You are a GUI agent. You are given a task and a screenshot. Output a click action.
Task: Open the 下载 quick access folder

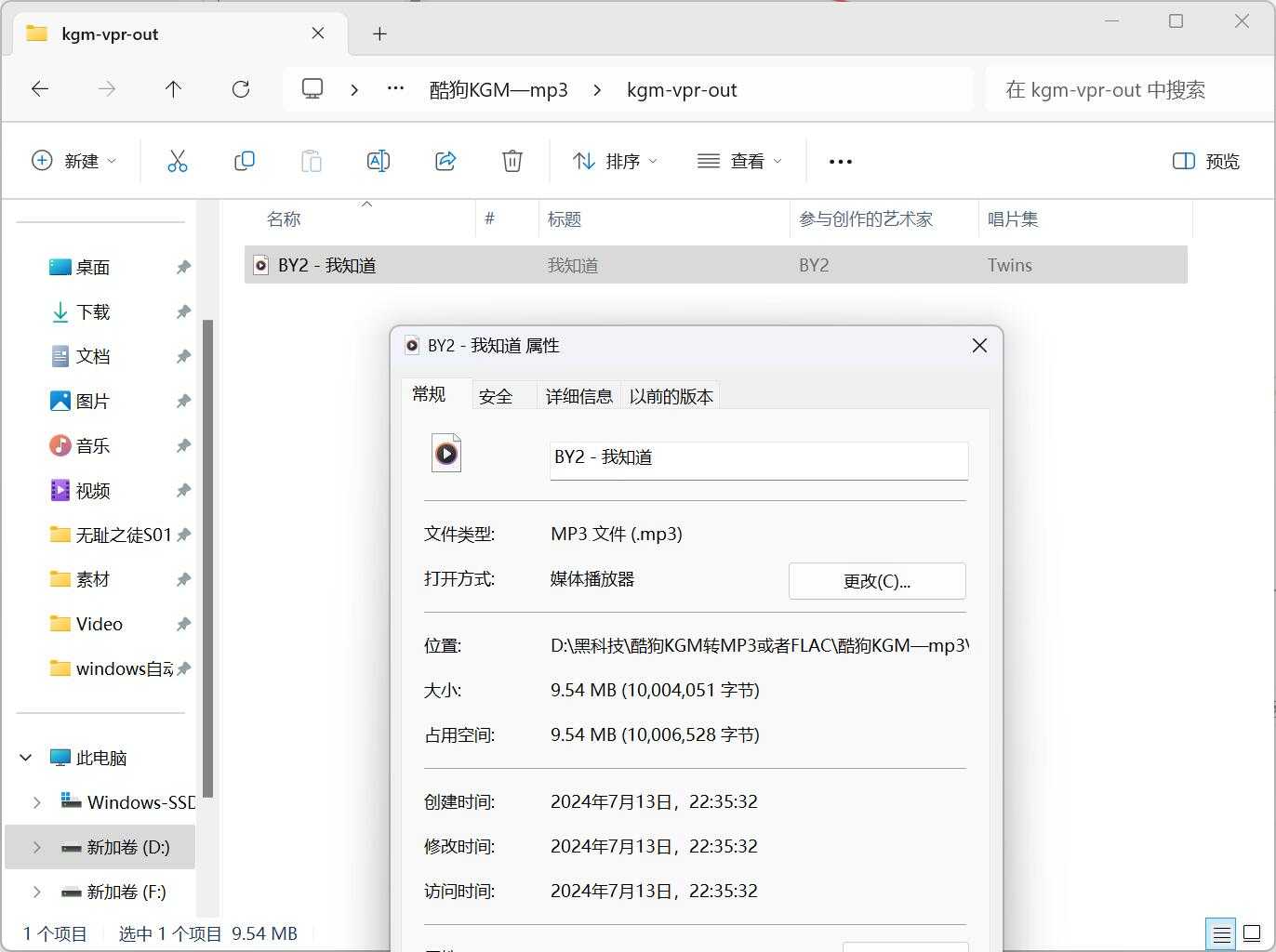coord(93,311)
